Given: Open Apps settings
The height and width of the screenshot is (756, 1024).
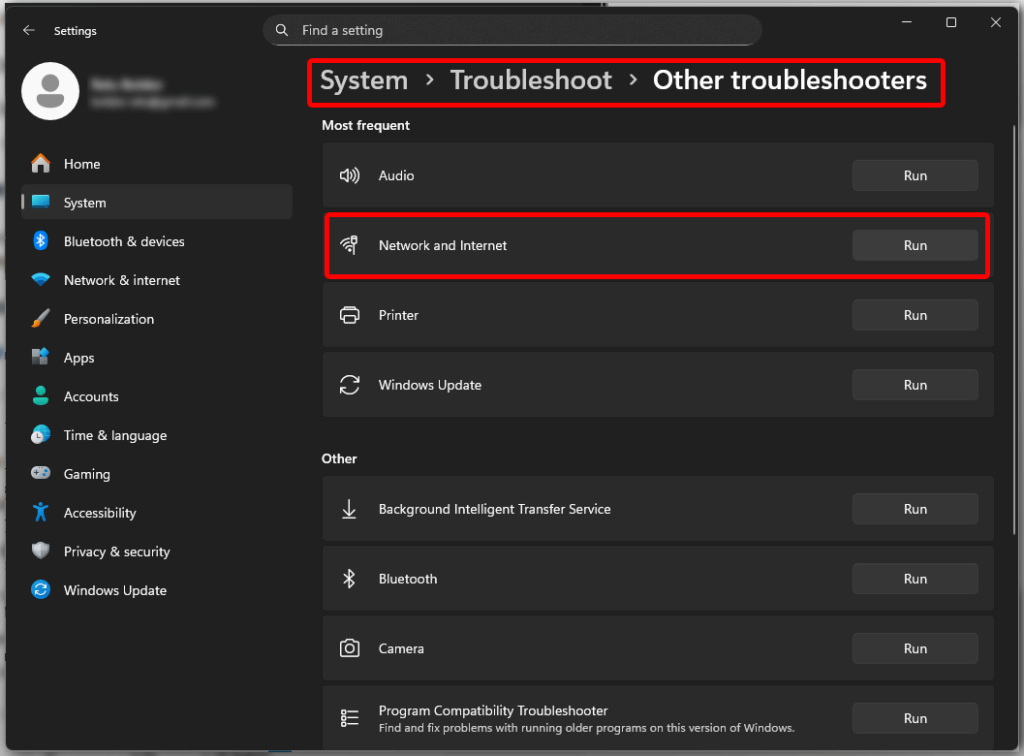Looking at the screenshot, I should (157, 358).
